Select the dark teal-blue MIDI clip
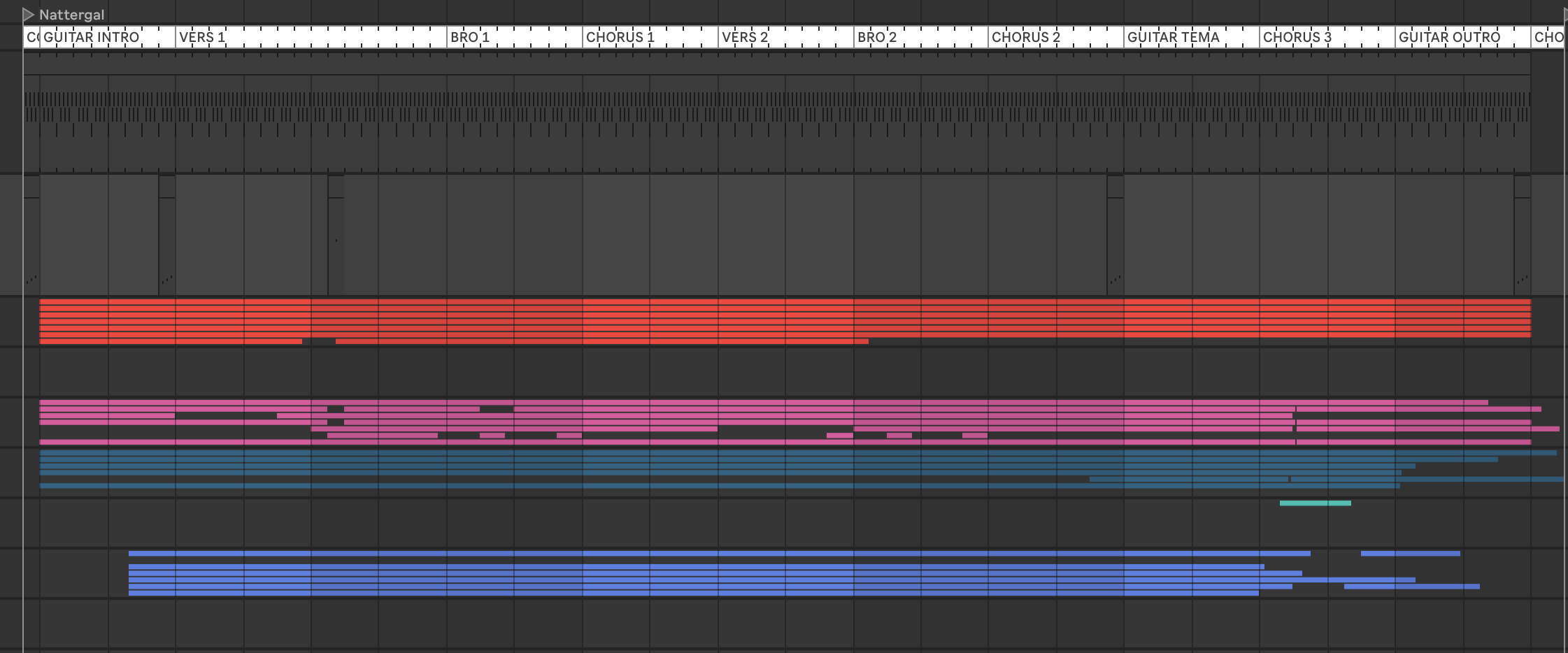This screenshot has width=1568, height=653. (x=801, y=469)
